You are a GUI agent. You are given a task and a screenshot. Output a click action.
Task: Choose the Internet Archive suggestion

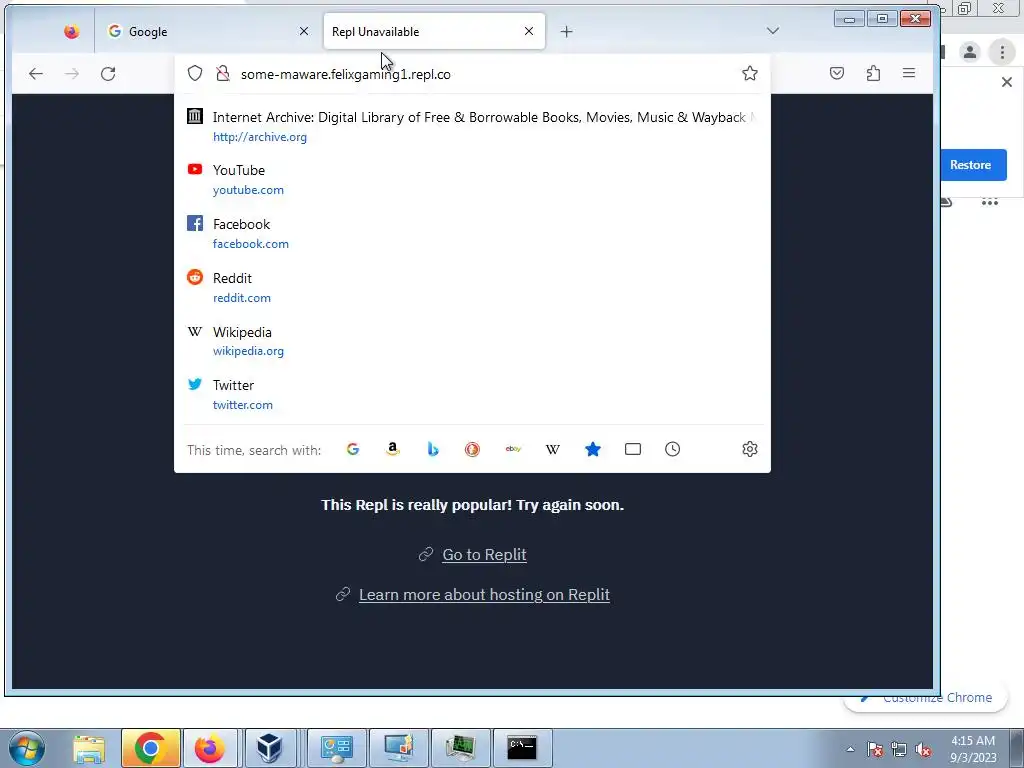[x=472, y=126]
